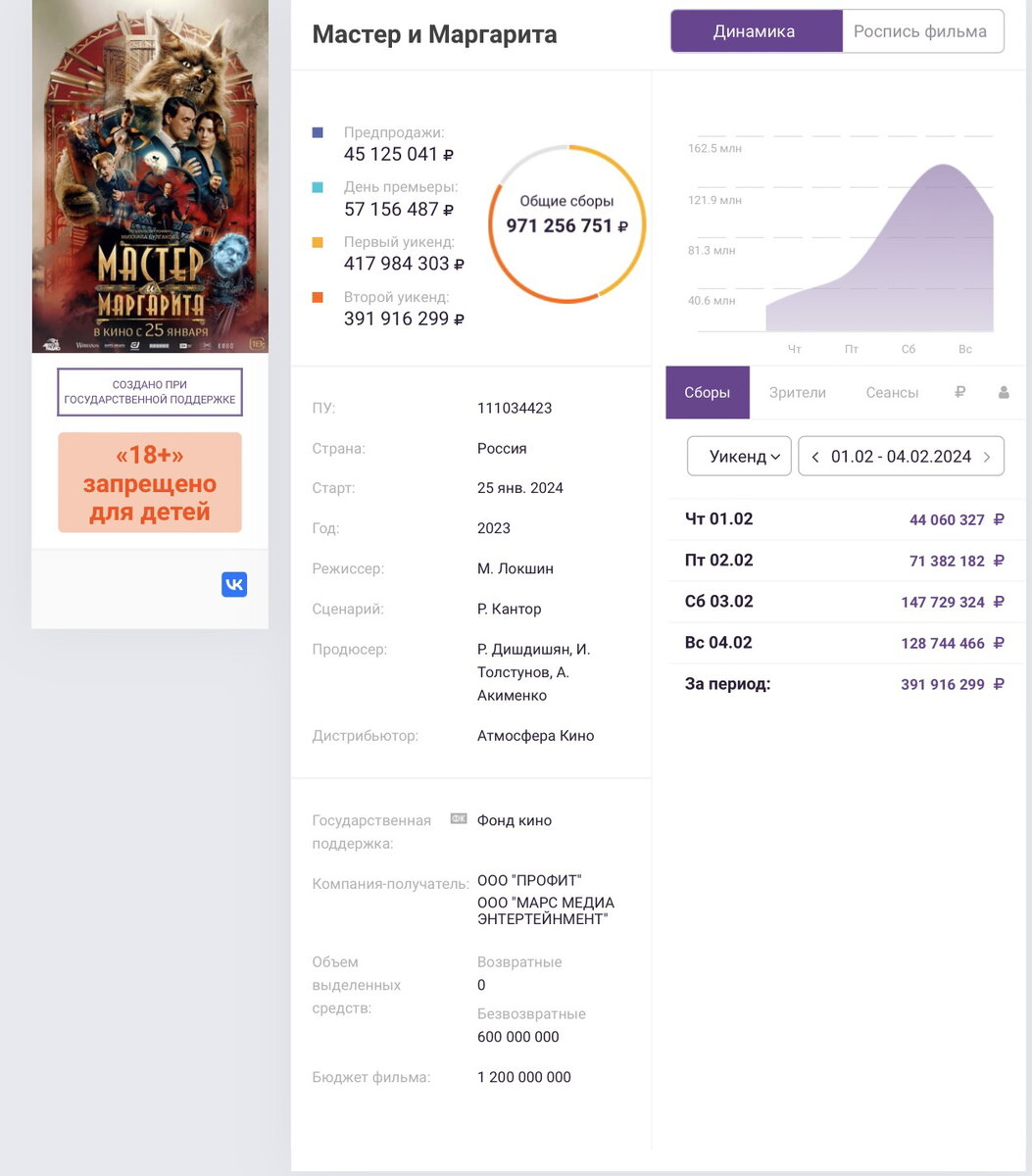Click the value 147 729 324 ₽

(x=953, y=602)
